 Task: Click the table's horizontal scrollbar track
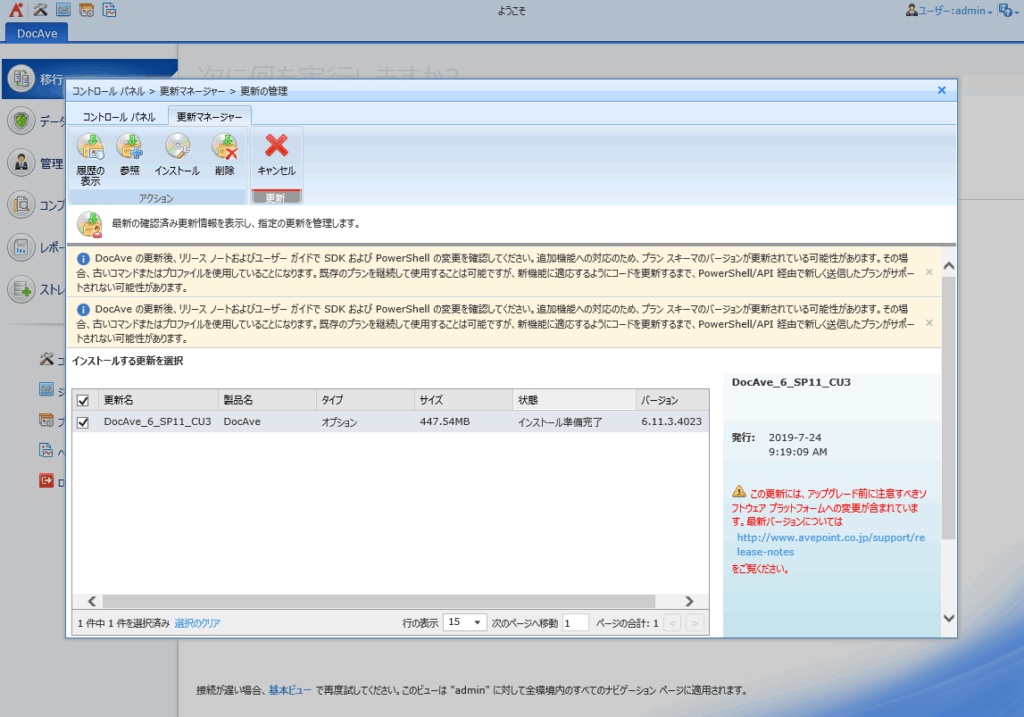(x=379, y=601)
